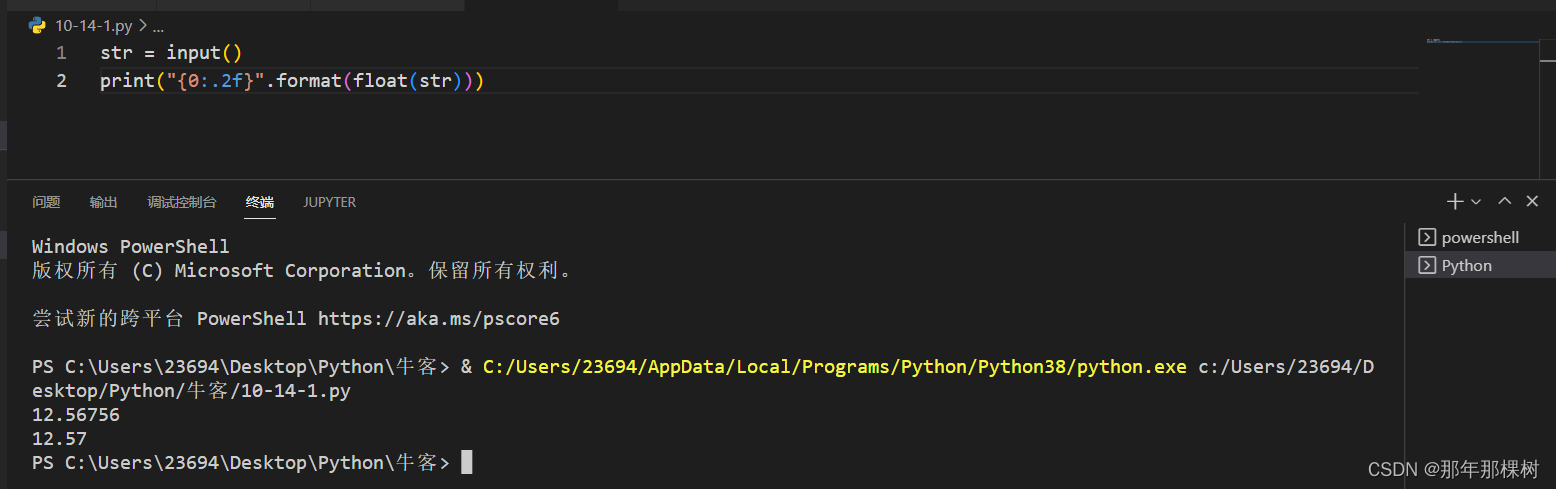Select the 终端 (Terminal) tab

[x=260, y=202]
